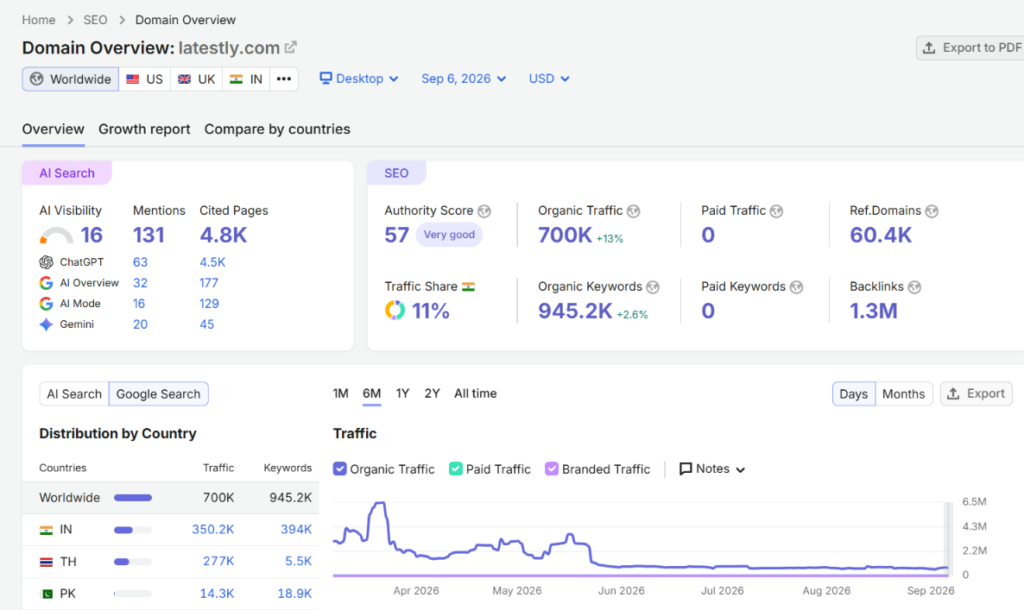Click the India traffic share bar

[133, 530]
